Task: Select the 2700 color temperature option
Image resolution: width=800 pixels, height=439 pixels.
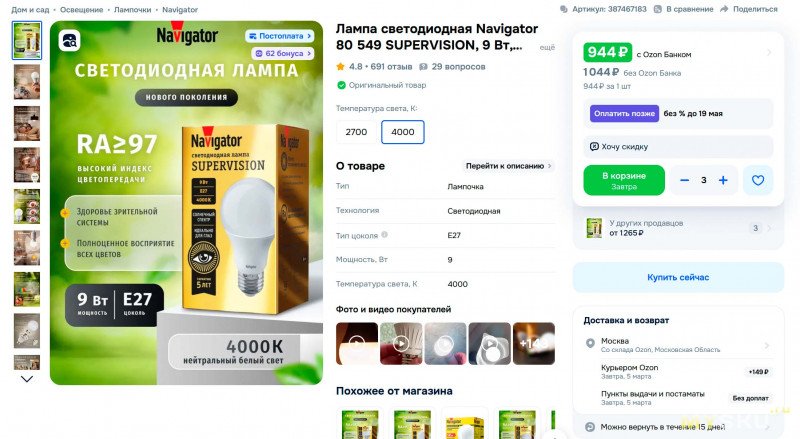Action: [x=356, y=132]
